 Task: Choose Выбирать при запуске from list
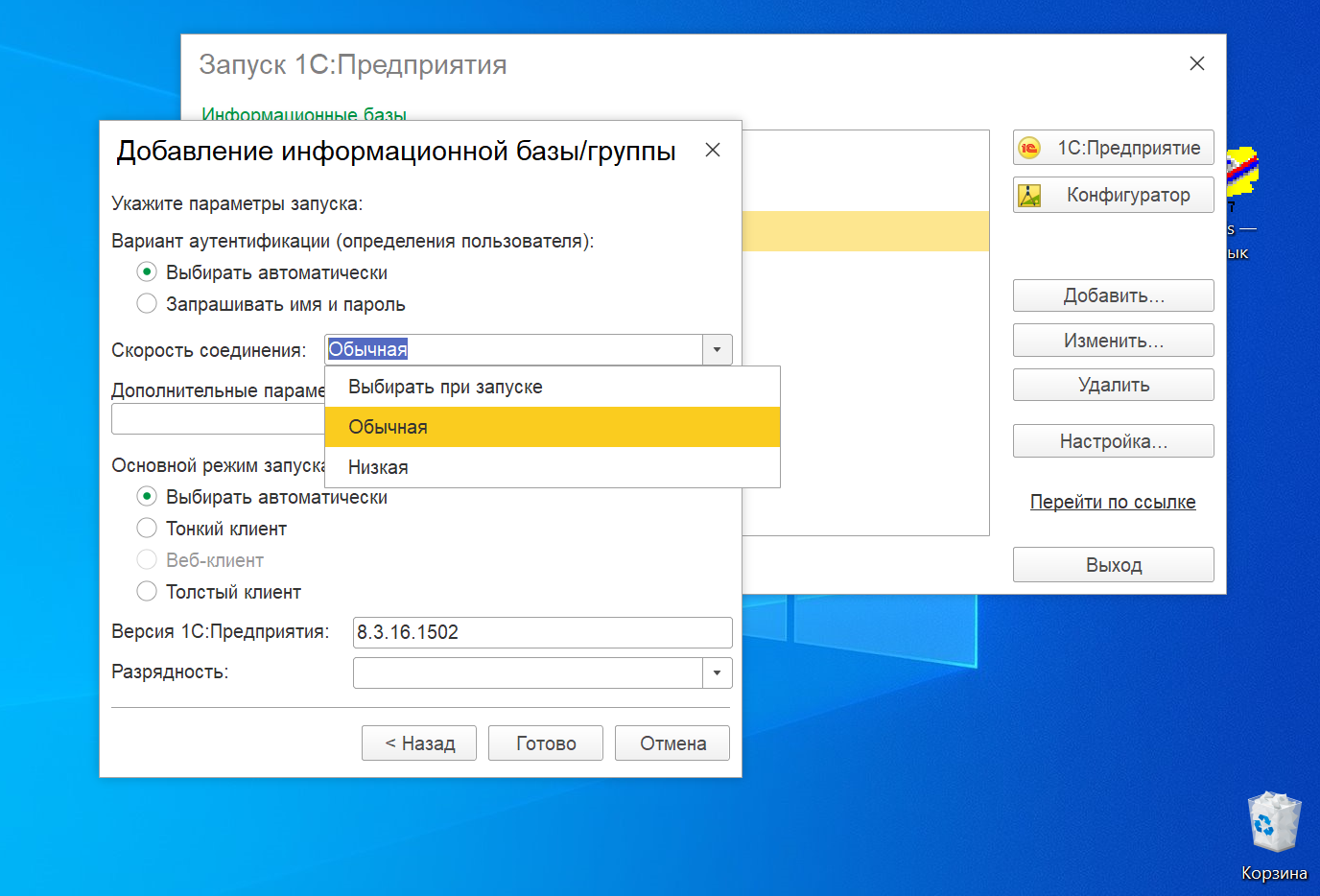click(553, 387)
